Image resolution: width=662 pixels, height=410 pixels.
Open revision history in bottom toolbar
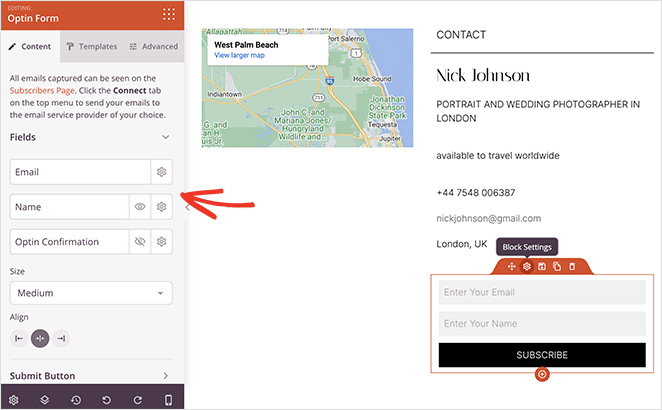click(76, 399)
